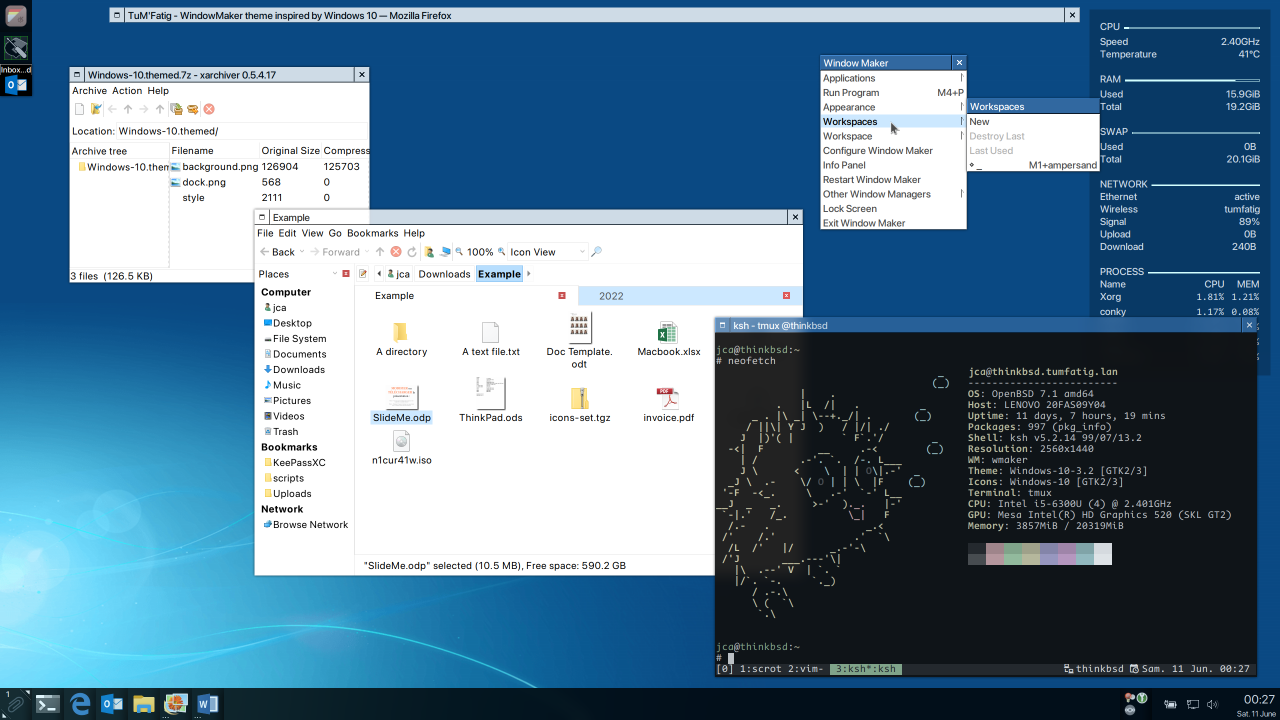Select the Pictures folder in Places sidebar

[291, 401]
